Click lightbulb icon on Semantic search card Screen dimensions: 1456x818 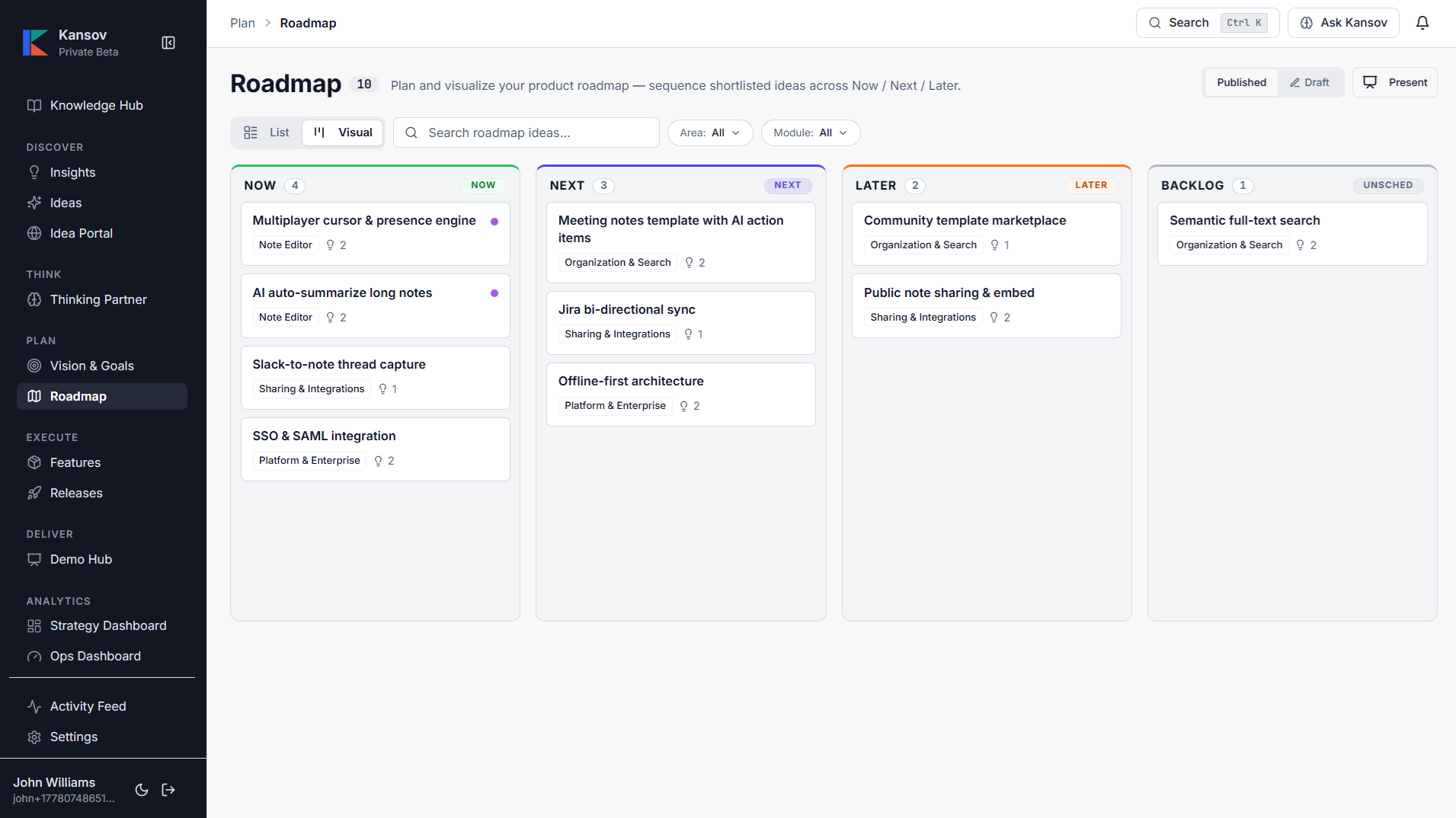tap(1300, 244)
